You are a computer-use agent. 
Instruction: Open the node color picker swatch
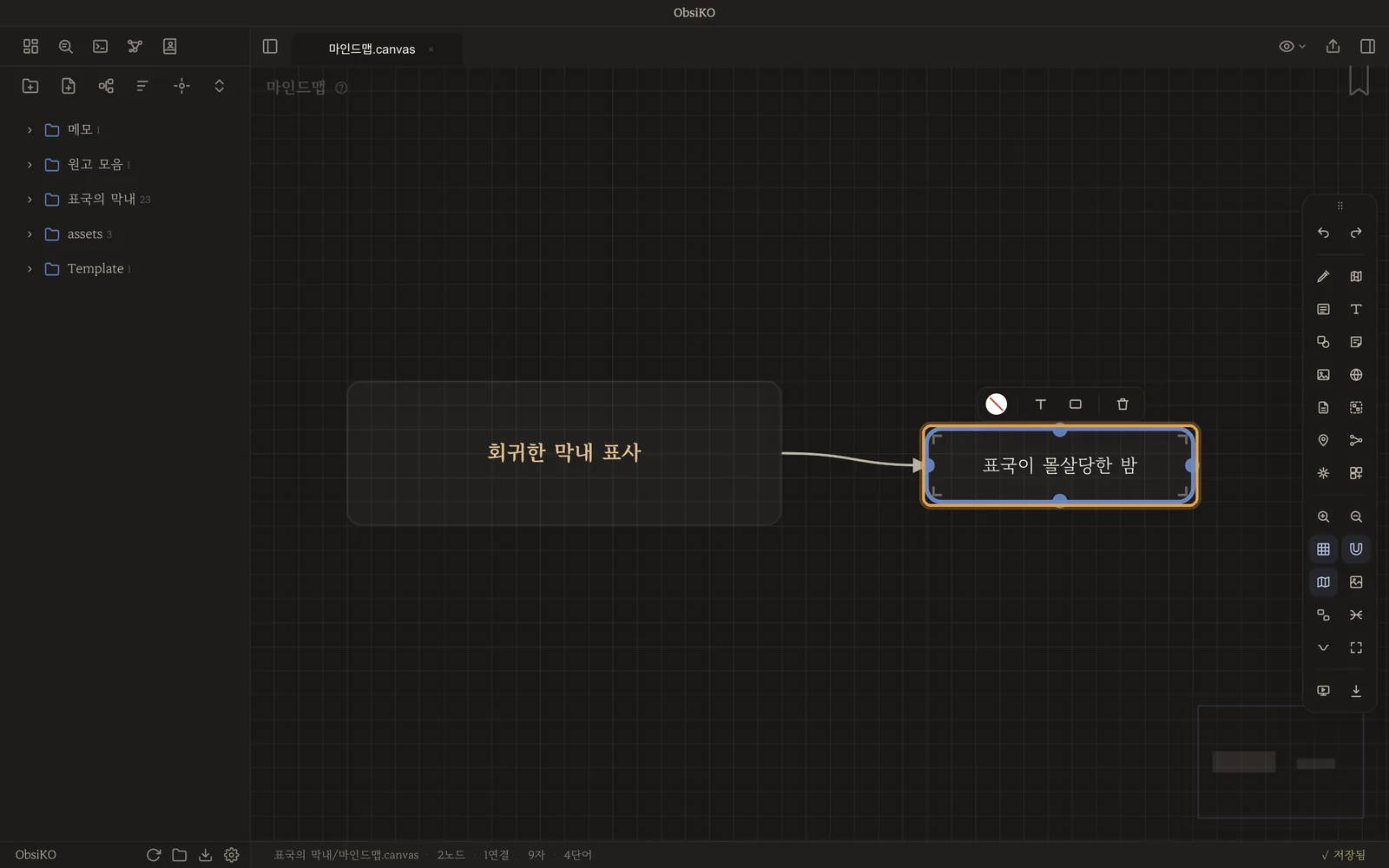pos(996,404)
